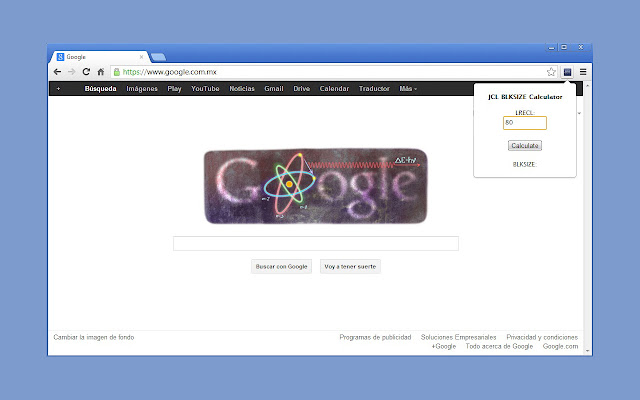Click the scrollbar down arrow
640x400 pixels.
tap(588, 351)
